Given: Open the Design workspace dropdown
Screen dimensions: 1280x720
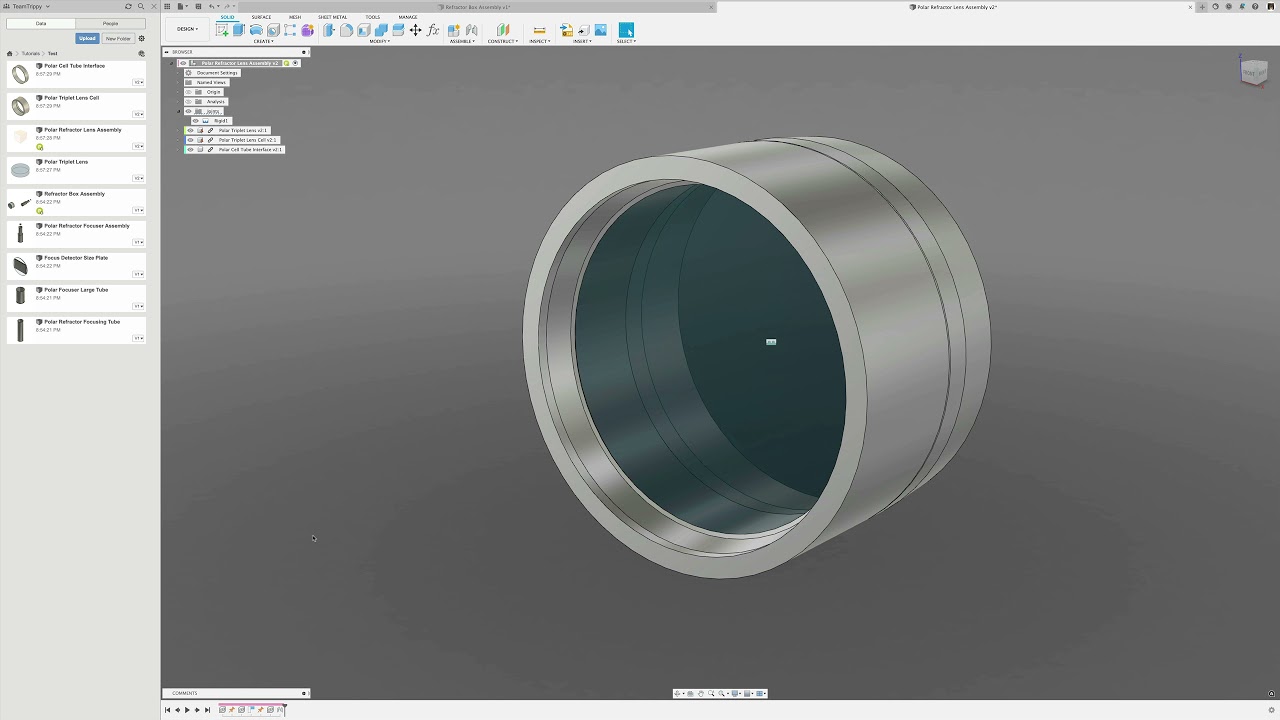Looking at the screenshot, I should click(x=187, y=29).
